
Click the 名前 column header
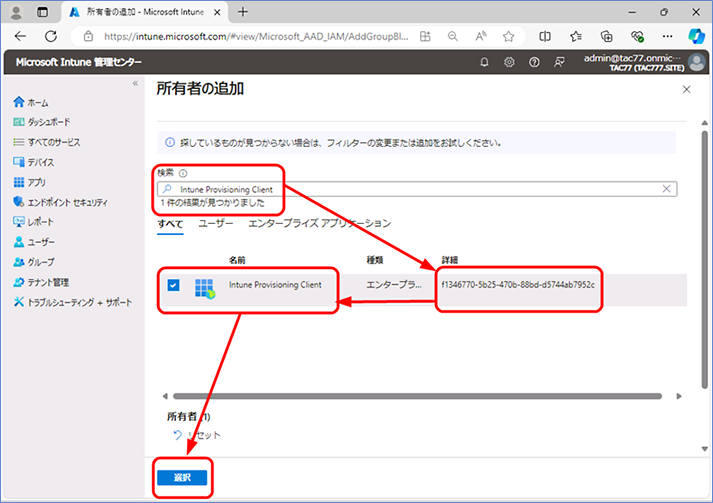pyautogui.click(x=237, y=260)
